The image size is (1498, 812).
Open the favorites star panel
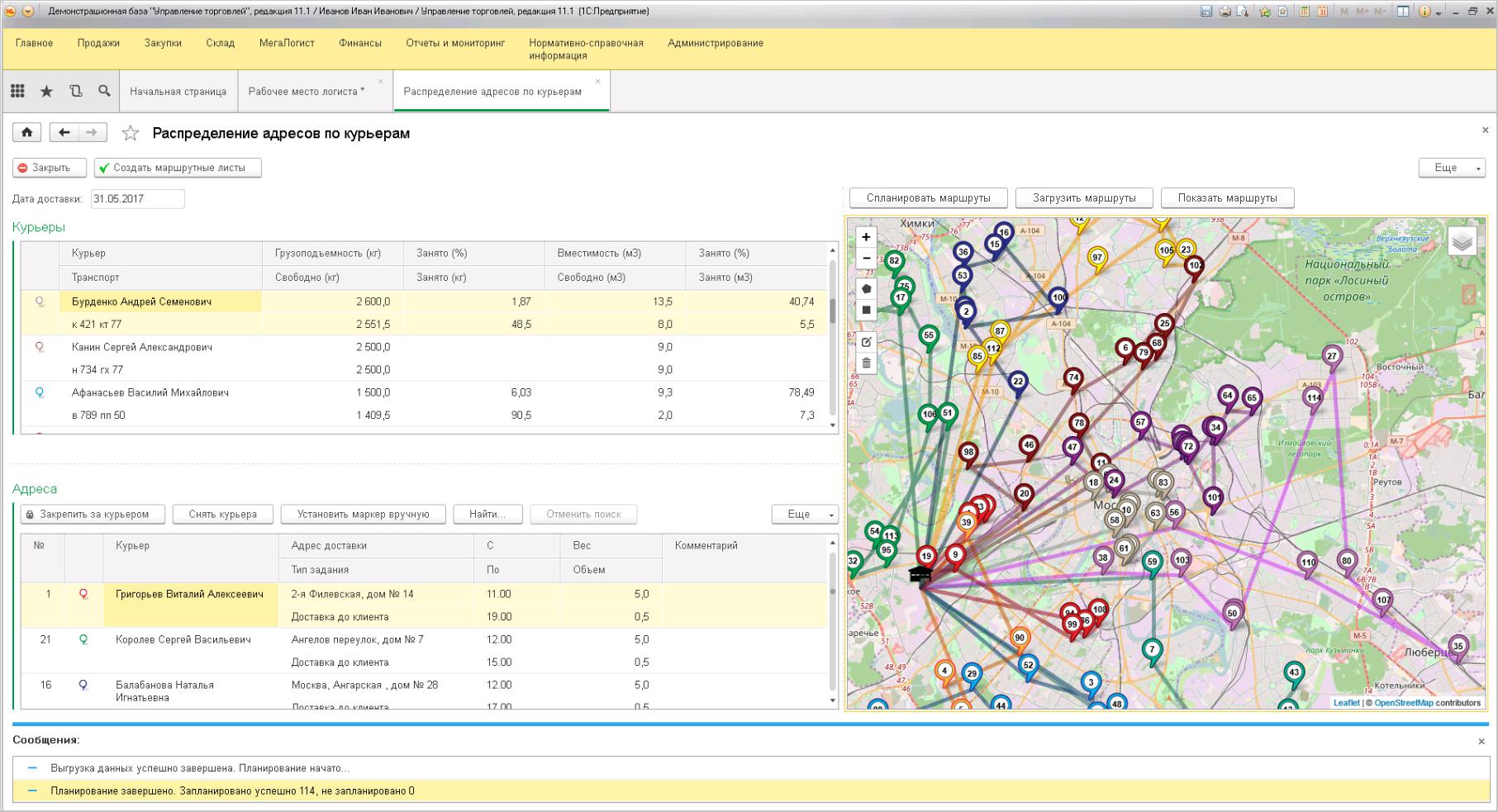(46, 91)
